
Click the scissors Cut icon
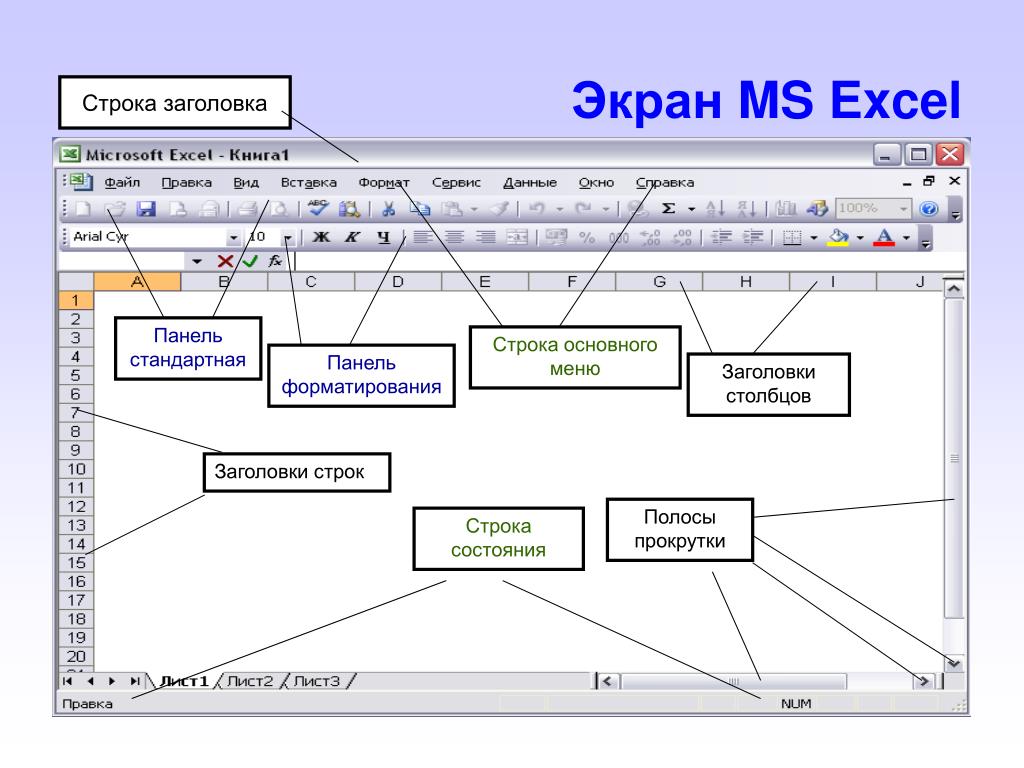point(389,209)
